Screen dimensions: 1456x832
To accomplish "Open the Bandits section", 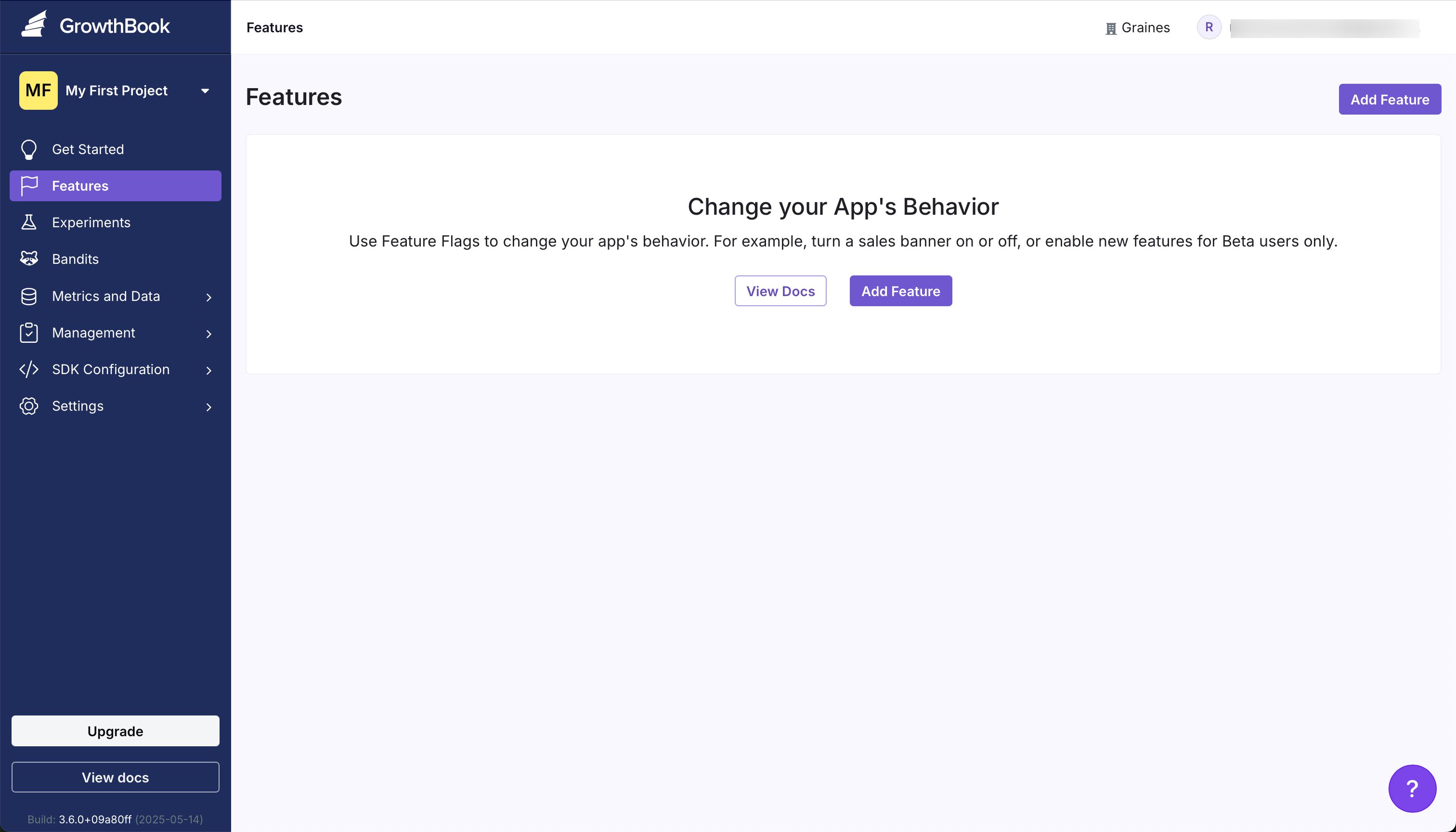I will (116, 259).
